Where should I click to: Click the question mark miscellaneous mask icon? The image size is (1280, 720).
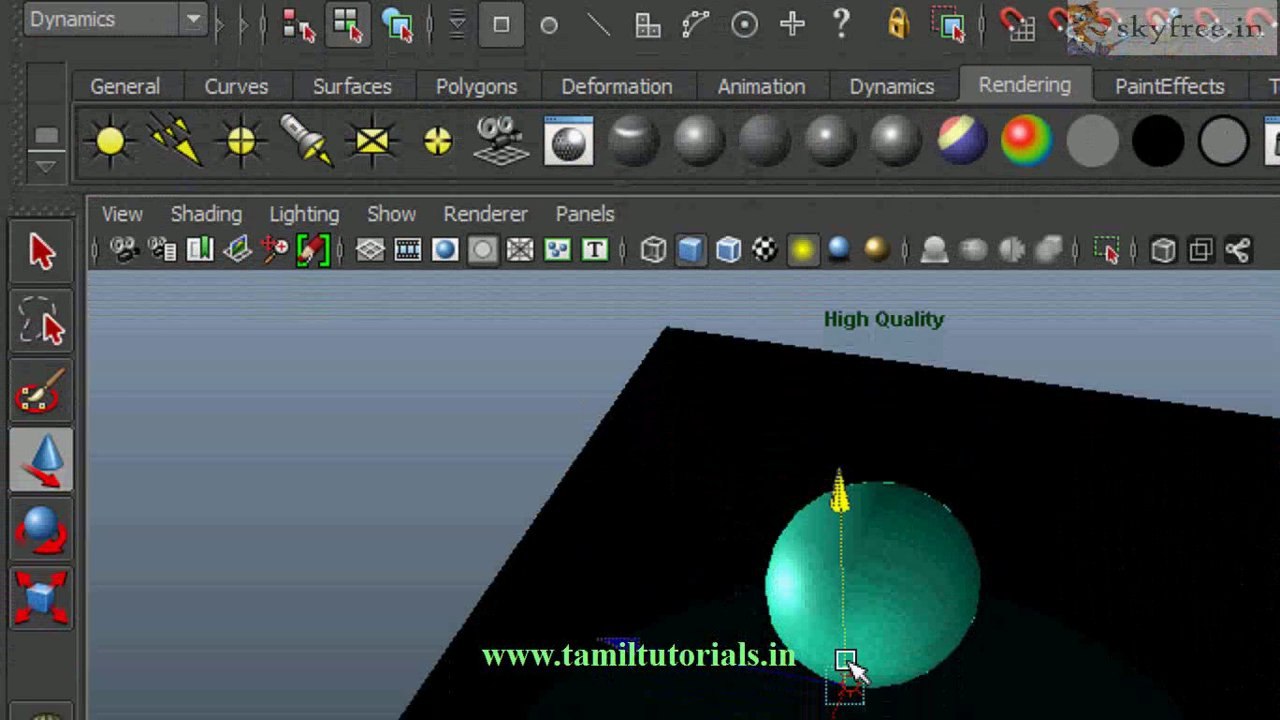pyautogui.click(x=841, y=25)
